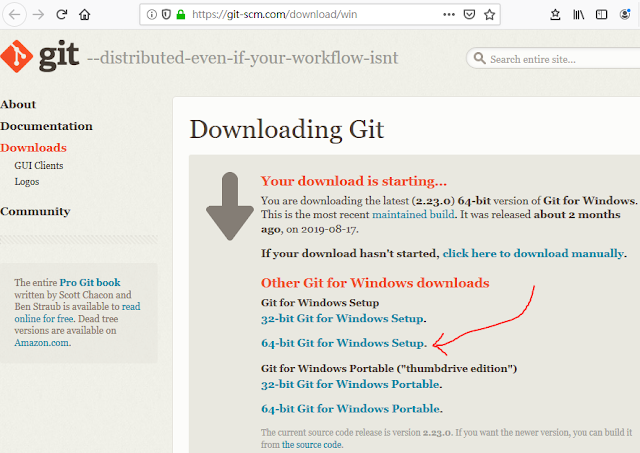Download 32-bit Git for Windows Setup

pos(342,318)
